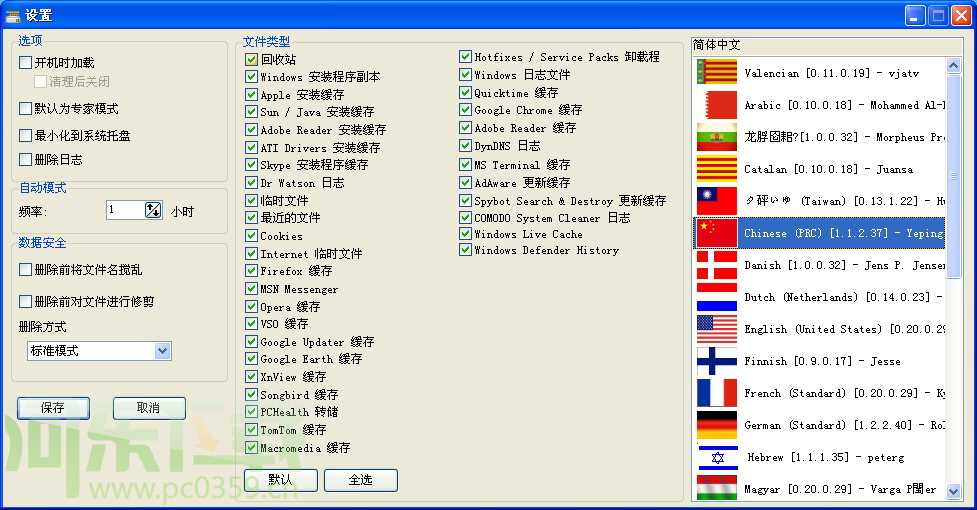Select 'English (United States)' language row

pos(820,329)
